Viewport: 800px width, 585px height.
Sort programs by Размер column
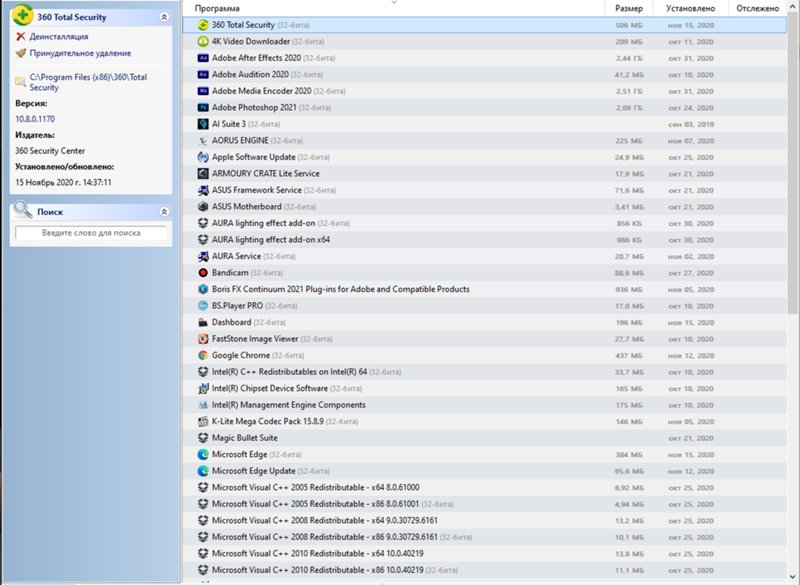point(631,8)
